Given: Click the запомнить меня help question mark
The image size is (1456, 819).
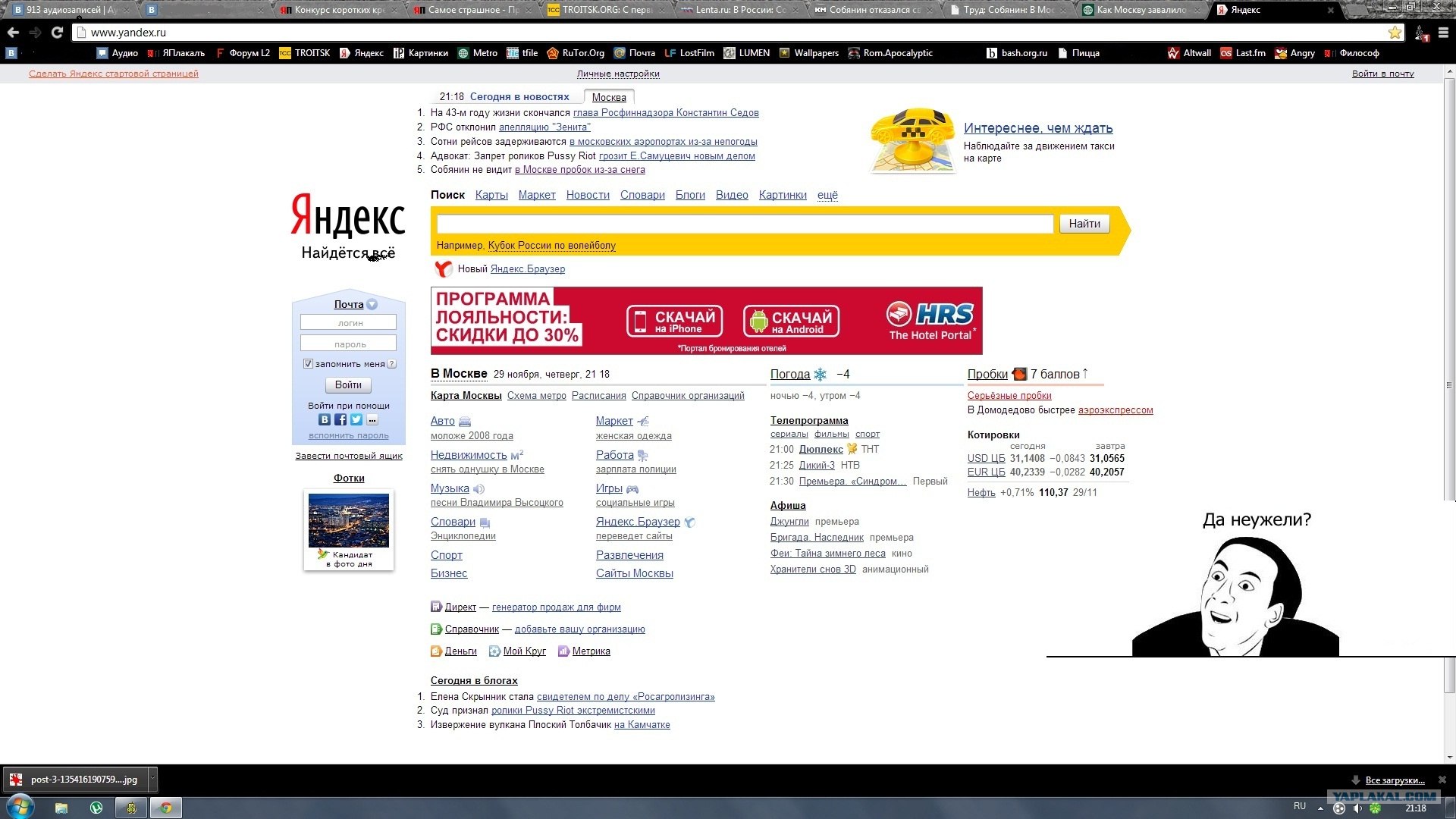Looking at the screenshot, I should point(392,364).
